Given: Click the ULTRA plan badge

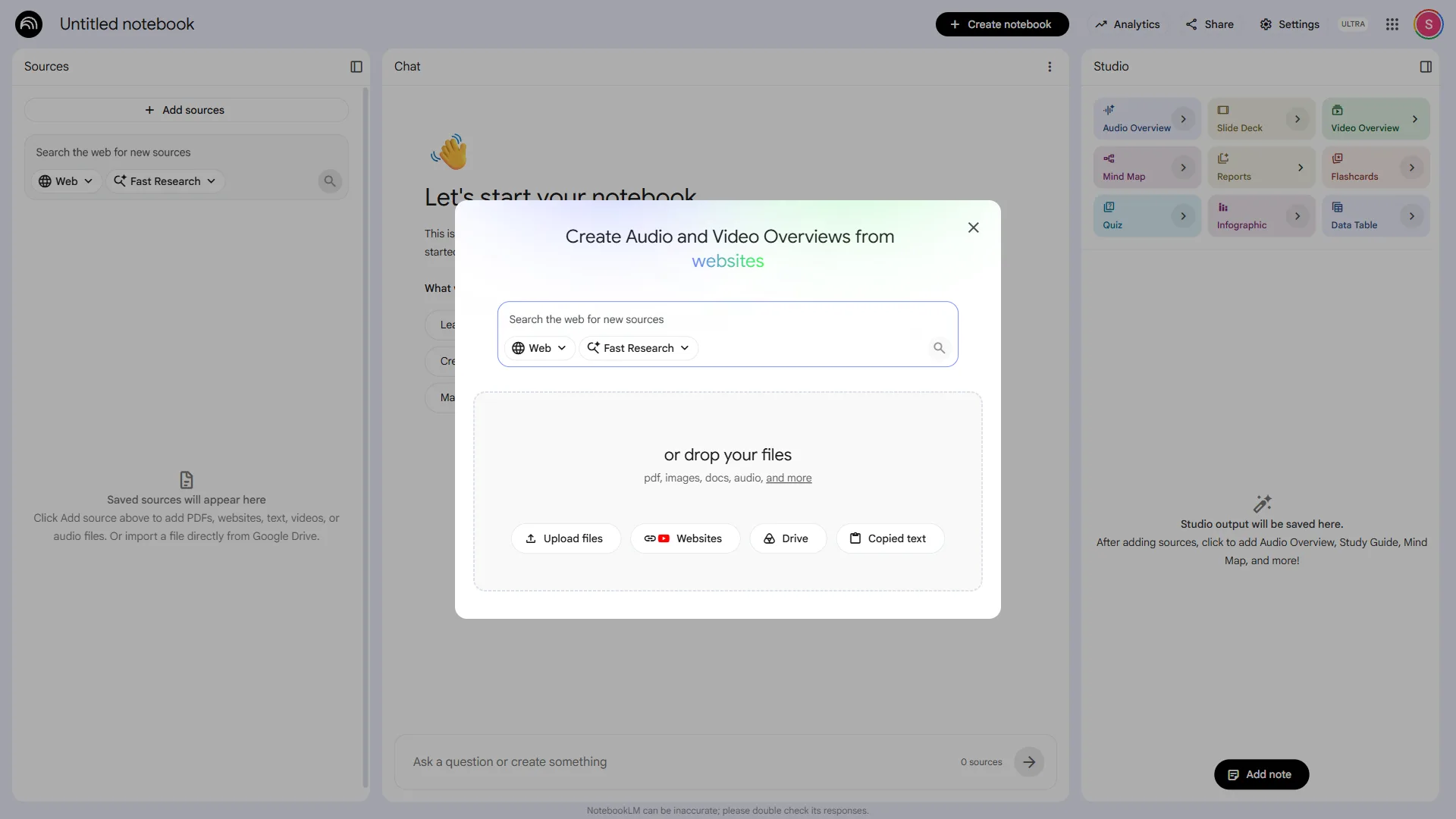Looking at the screenshot, I should [1353, 24].
